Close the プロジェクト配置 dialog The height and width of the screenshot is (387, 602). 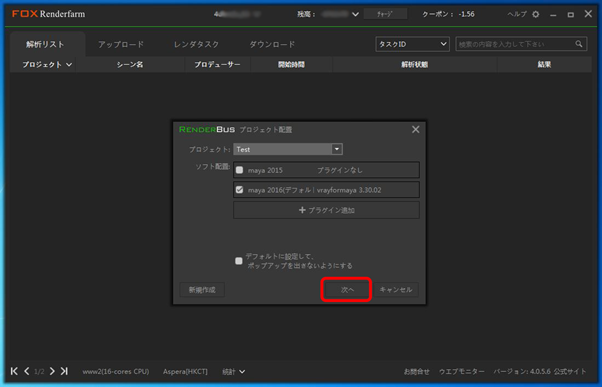pyautogui.click(x=415, y=129)
